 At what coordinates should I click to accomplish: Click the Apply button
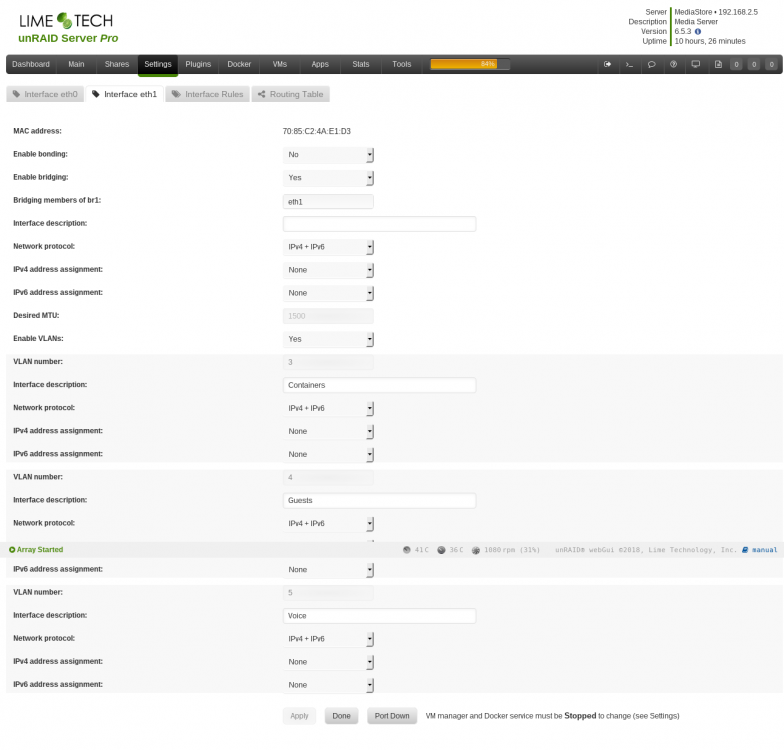[300, 716]
